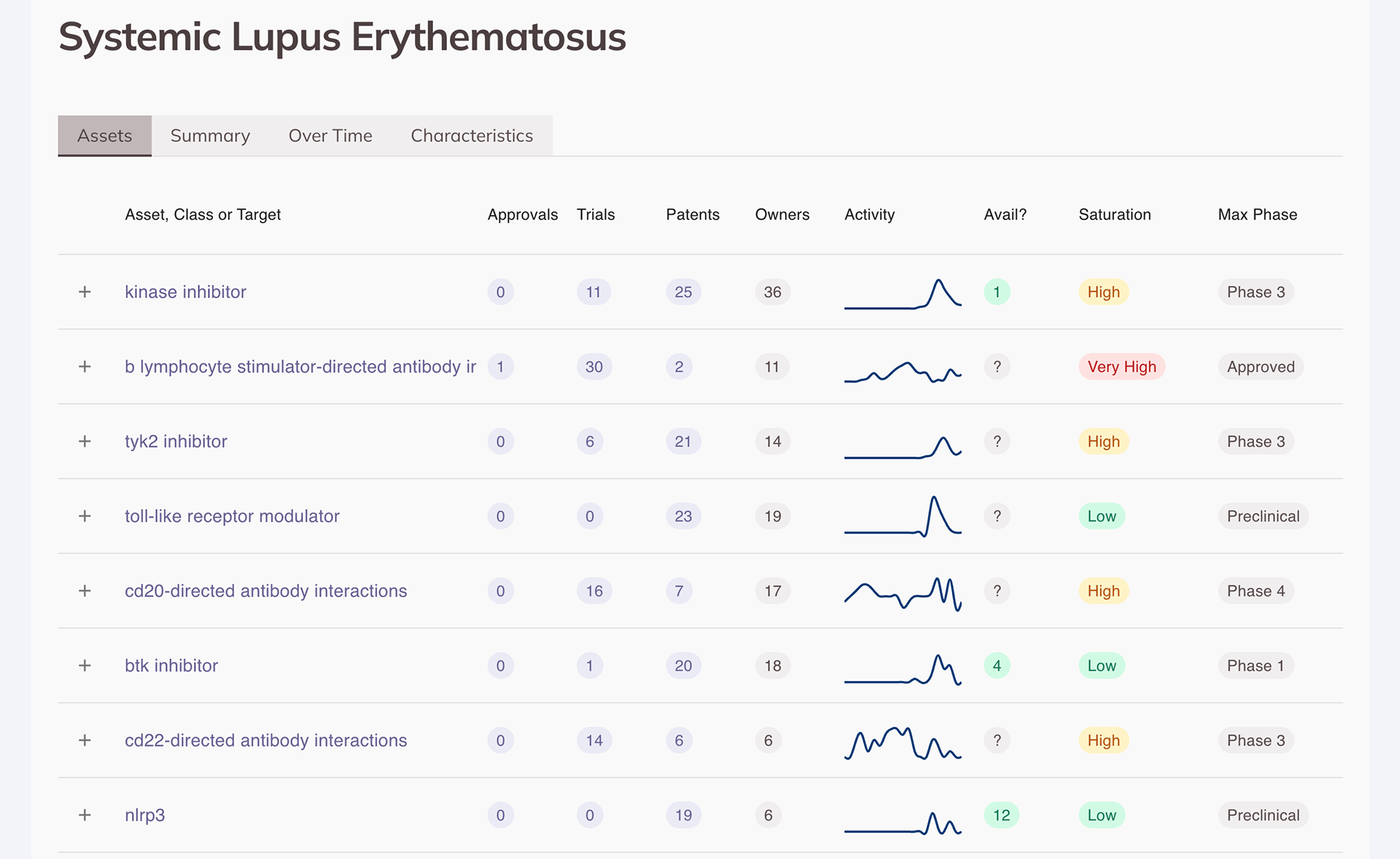Click the Systemic Lupus Erythematosus heading
The width and height of the screenshot is (1400, 859).
[x=342, y=36]
